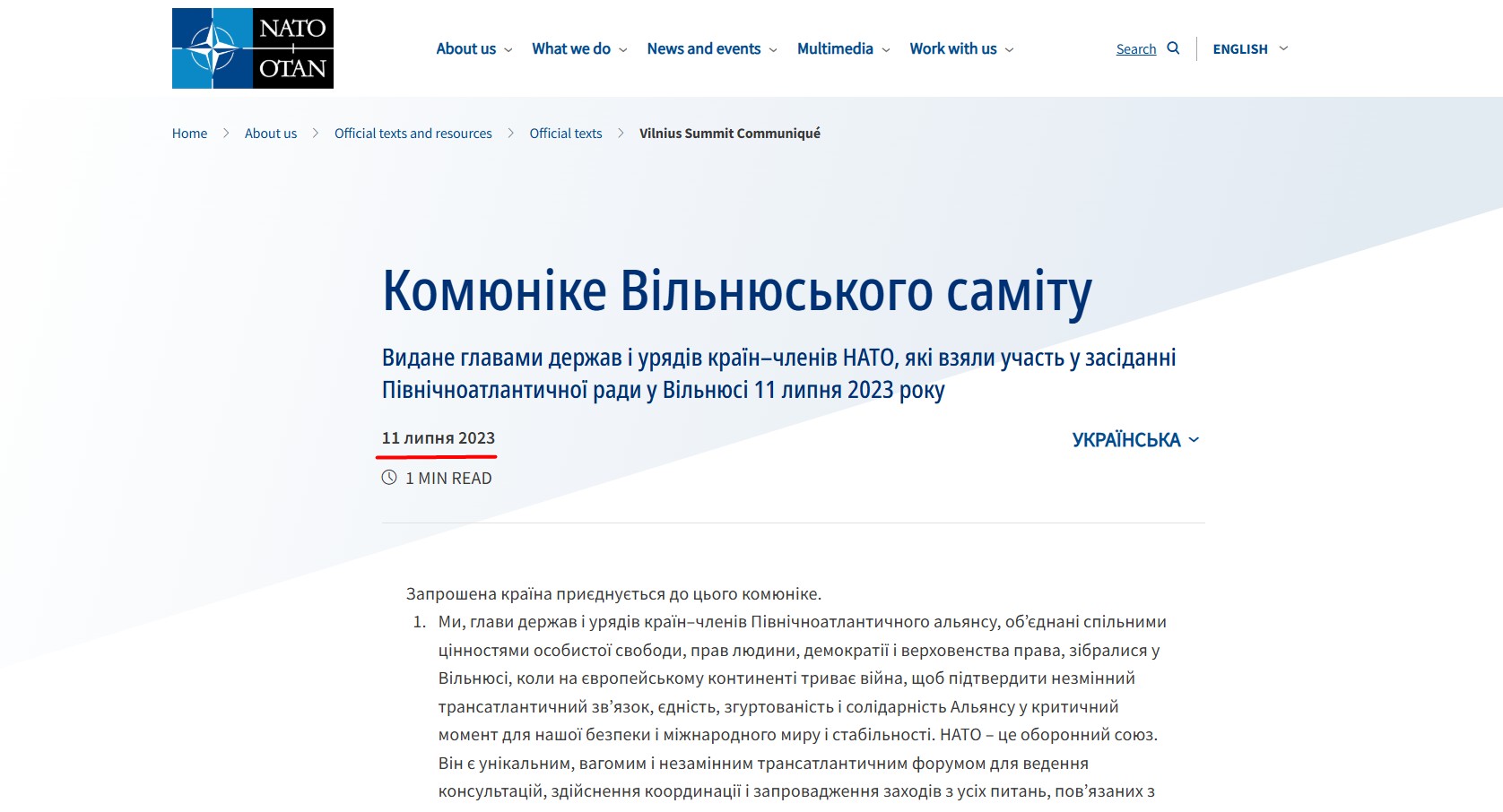The image size is (1503, 812).
Task: Open Official texts and resources breadcrumb
Action: 413,134
